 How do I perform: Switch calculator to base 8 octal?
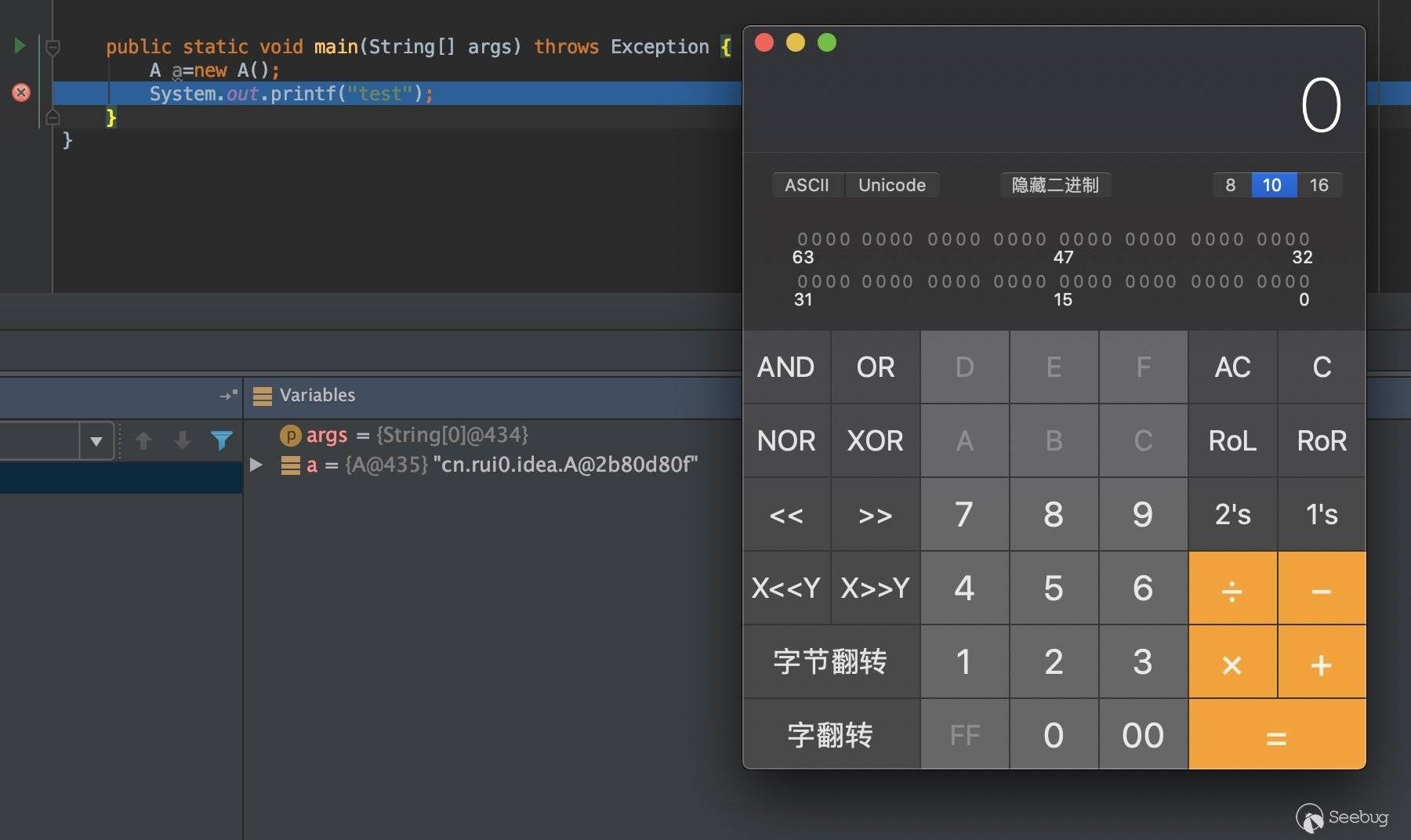click(1230, 185)
